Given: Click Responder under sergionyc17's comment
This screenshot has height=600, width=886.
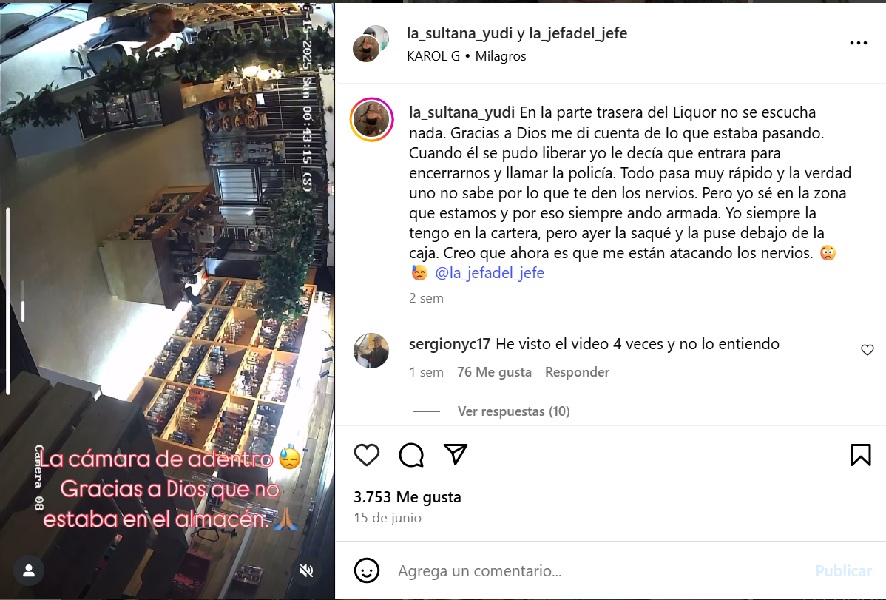Looking at the screenshot, I should click(577, 372).
